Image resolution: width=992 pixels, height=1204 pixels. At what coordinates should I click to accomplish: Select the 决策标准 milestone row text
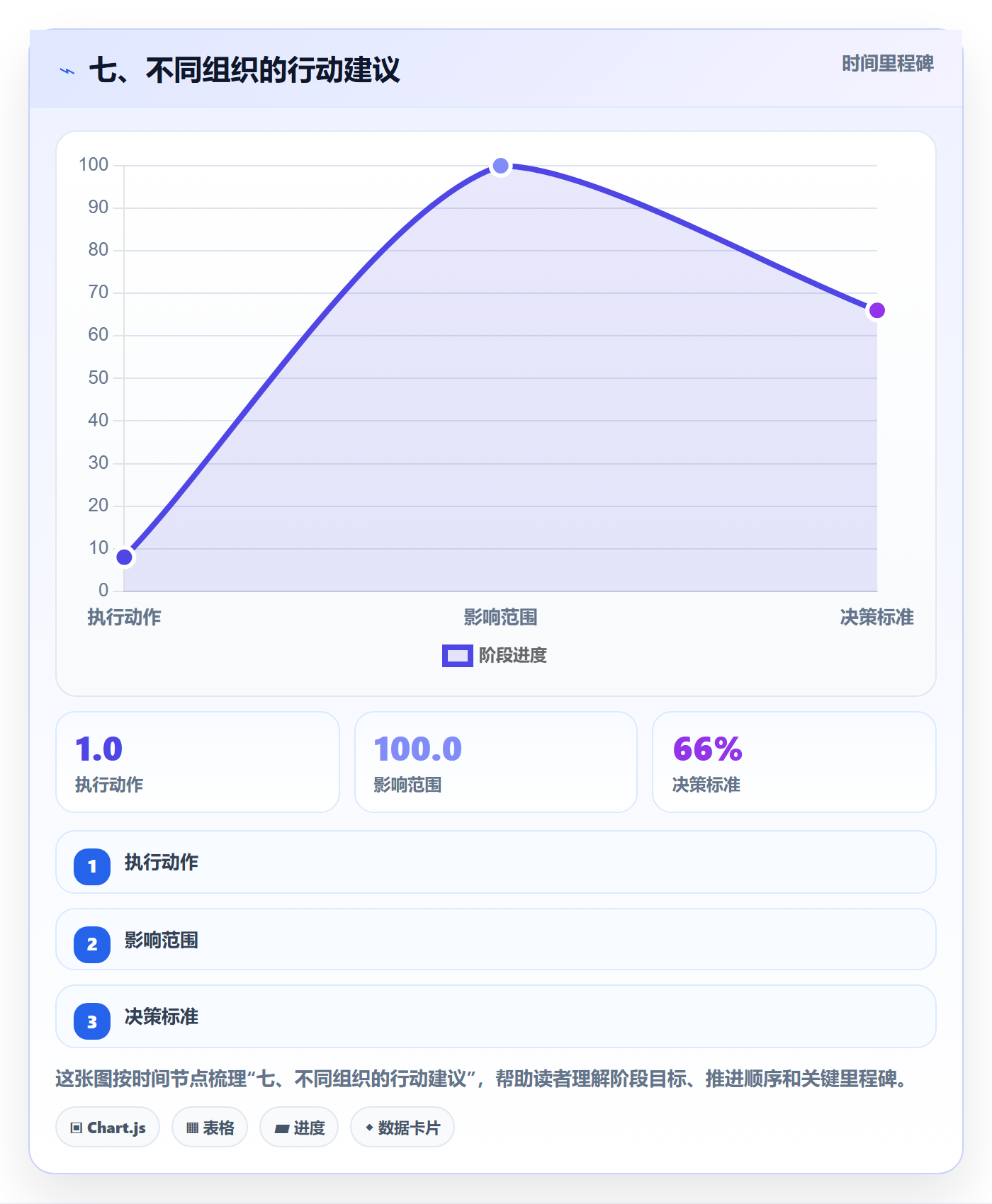click(x=162, y=1016)
